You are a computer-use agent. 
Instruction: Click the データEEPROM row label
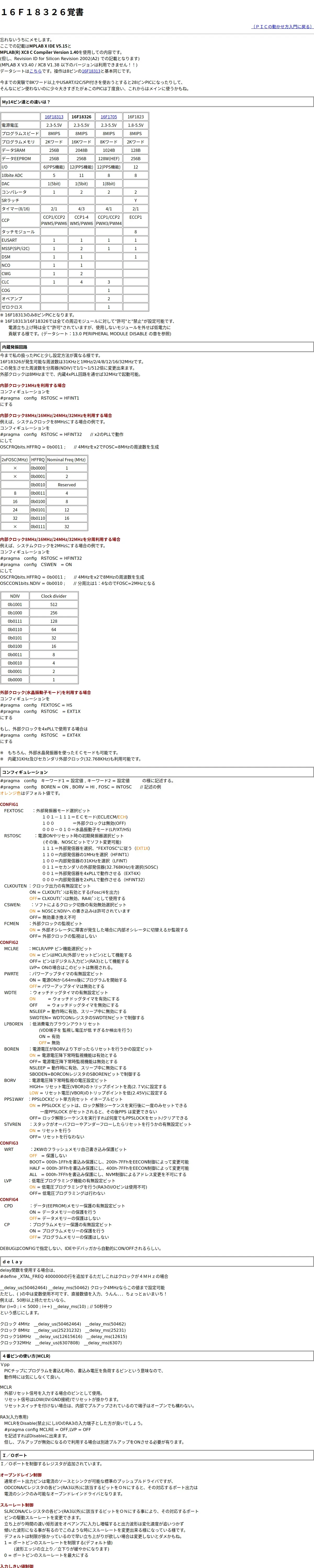tap(20, 159)
